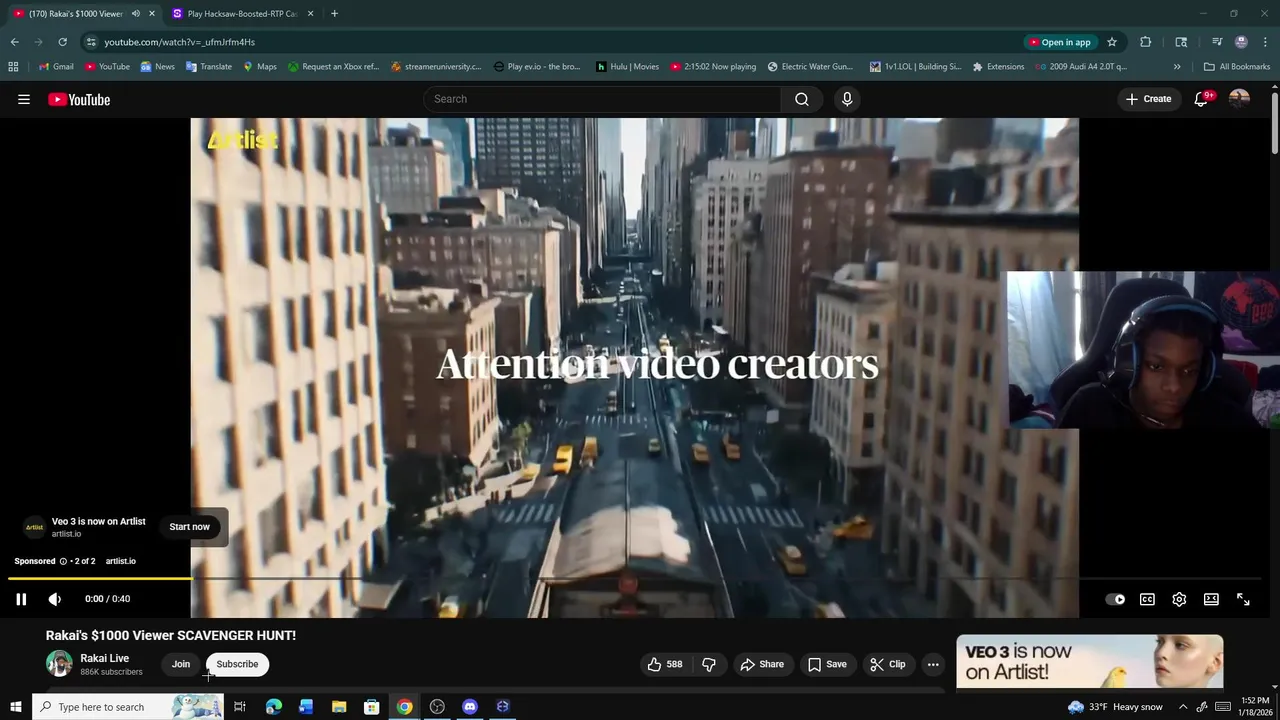The image size is (1280, 720).
Task: Mute the video volume speaker icon
Action: coord(55,599)
